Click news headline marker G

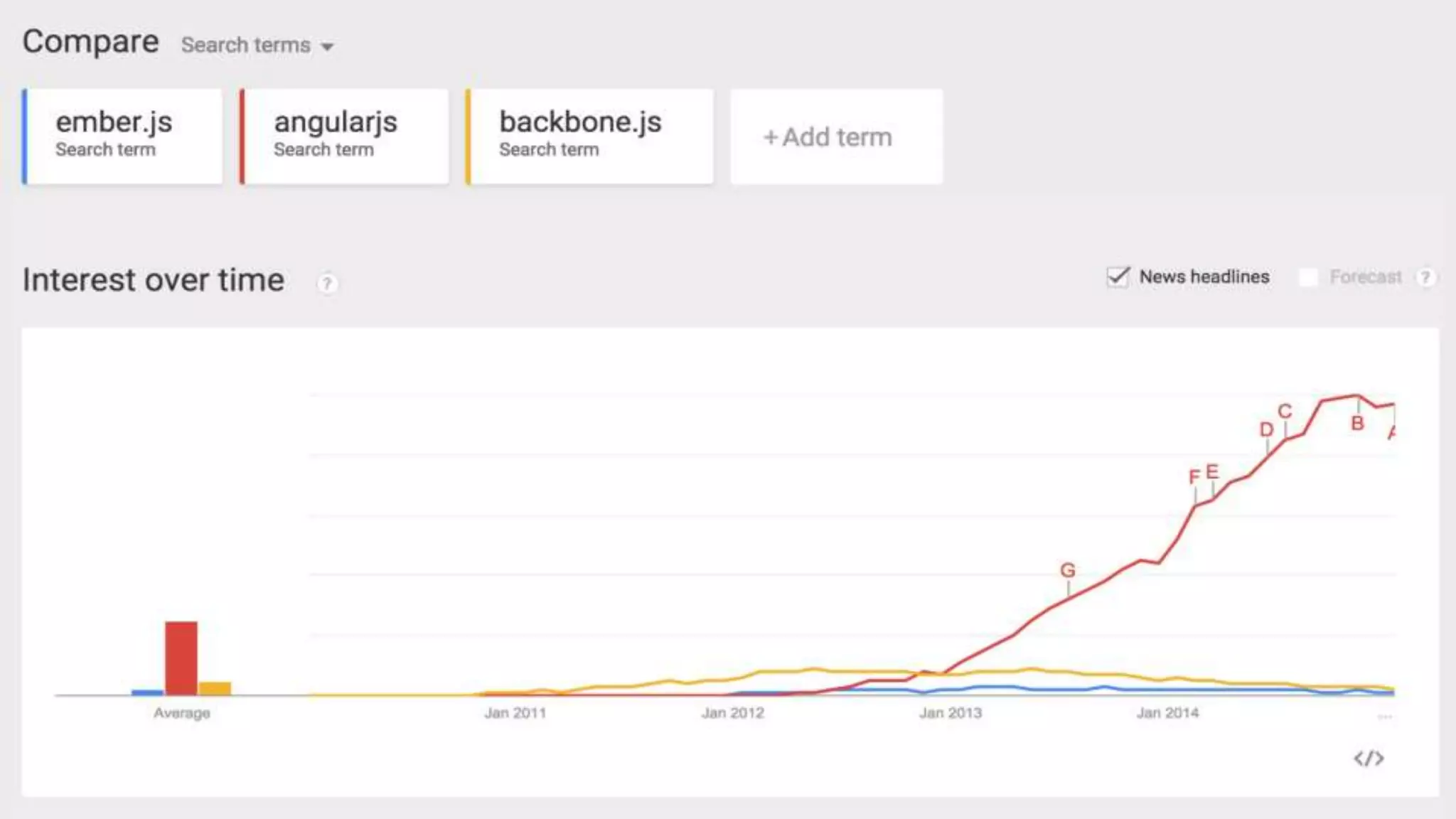(x=1068, y=570)
